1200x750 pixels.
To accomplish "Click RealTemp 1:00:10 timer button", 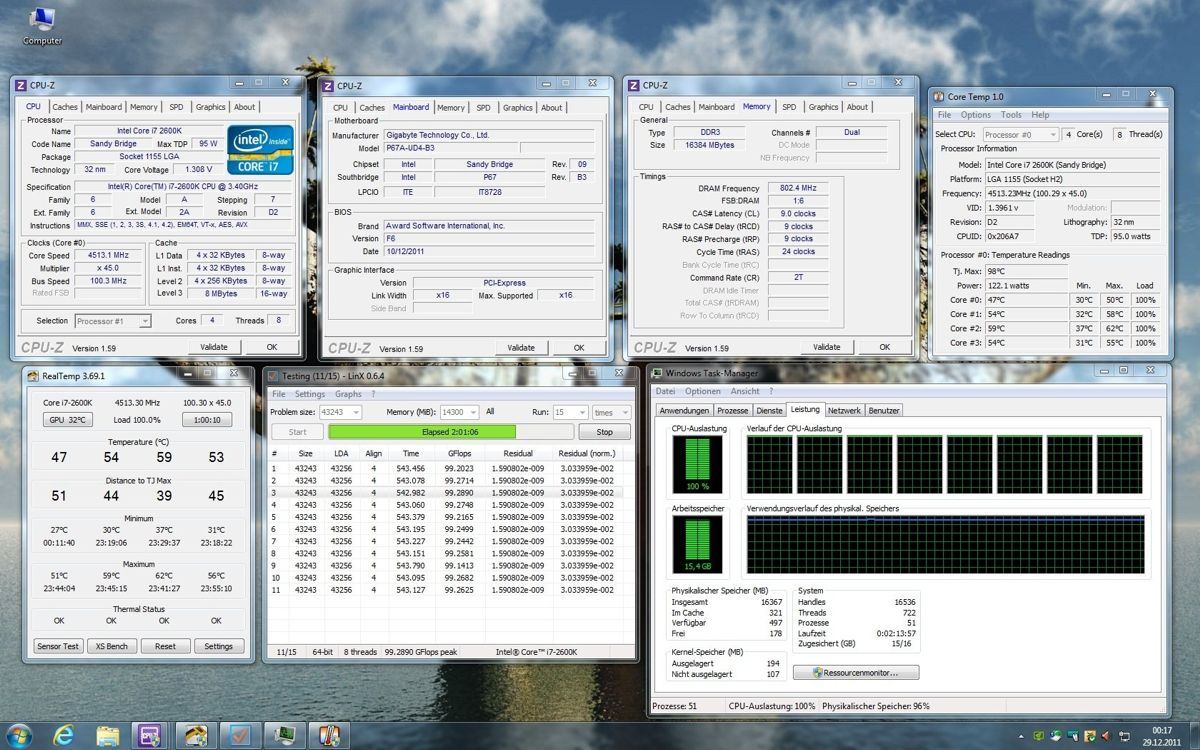I will tap(207, 420).
